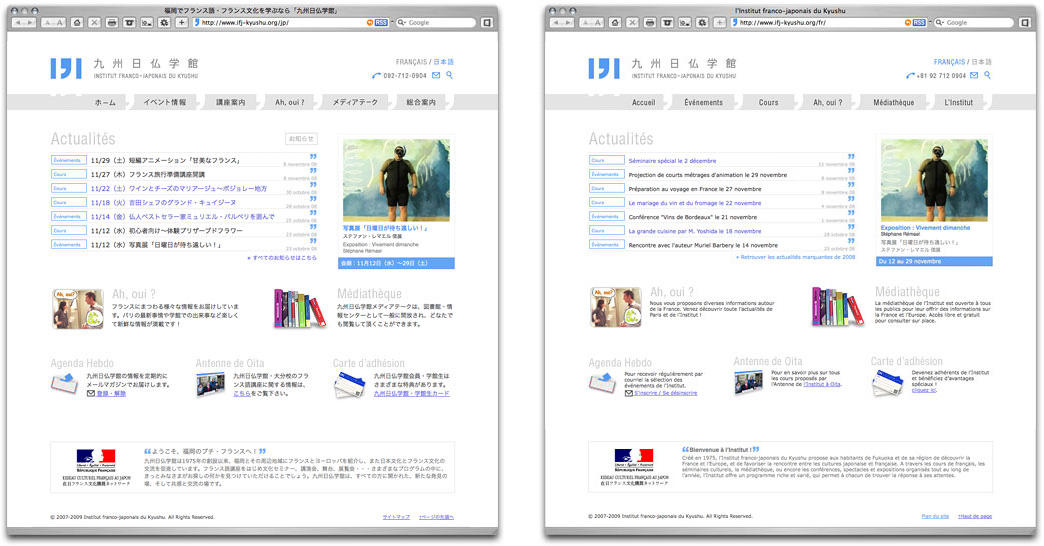Image resolution: width=1044 pixels, height=546 pixels.
Task: Open the Google search engine dropdown in the left window
Action: point(402,22)
